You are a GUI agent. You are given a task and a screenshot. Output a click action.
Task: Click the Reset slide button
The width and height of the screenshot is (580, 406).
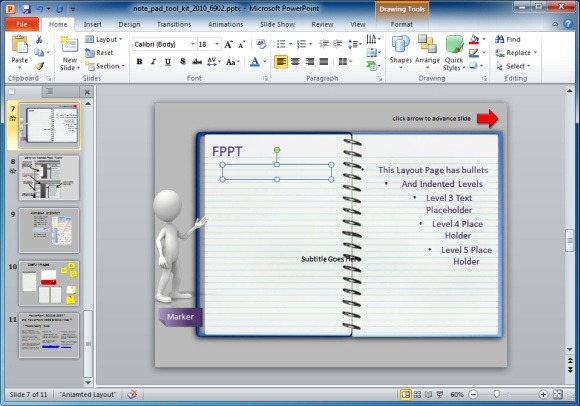(x=99, y=53)
